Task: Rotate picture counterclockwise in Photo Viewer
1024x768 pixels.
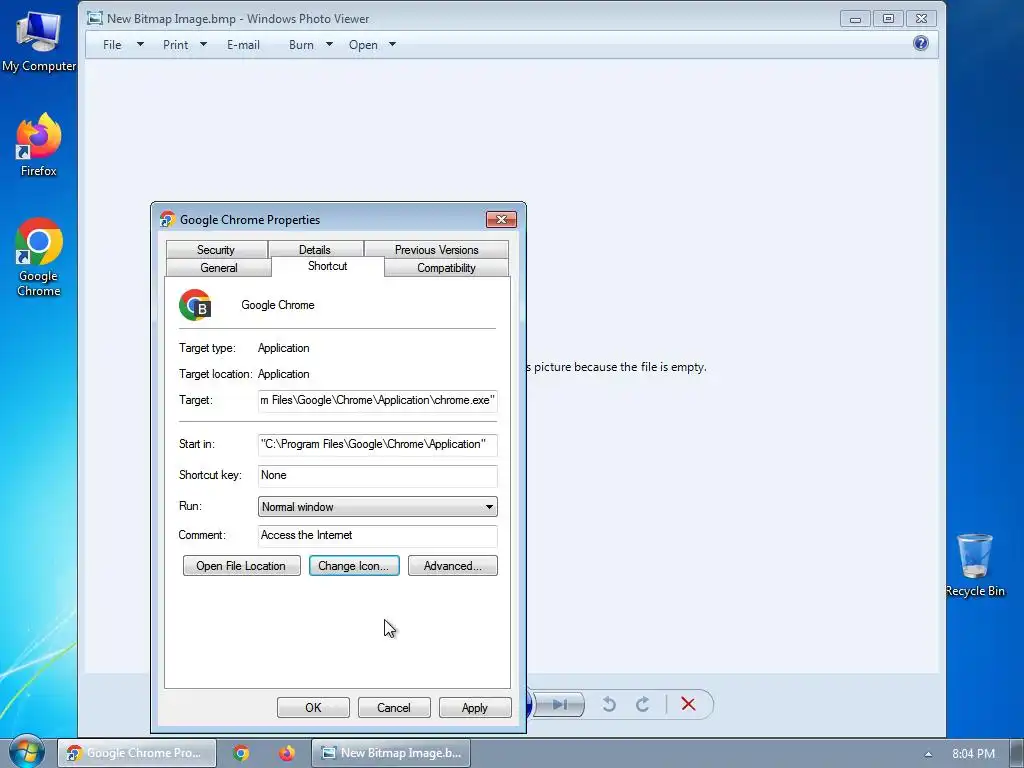Action: tap(609, 704)
